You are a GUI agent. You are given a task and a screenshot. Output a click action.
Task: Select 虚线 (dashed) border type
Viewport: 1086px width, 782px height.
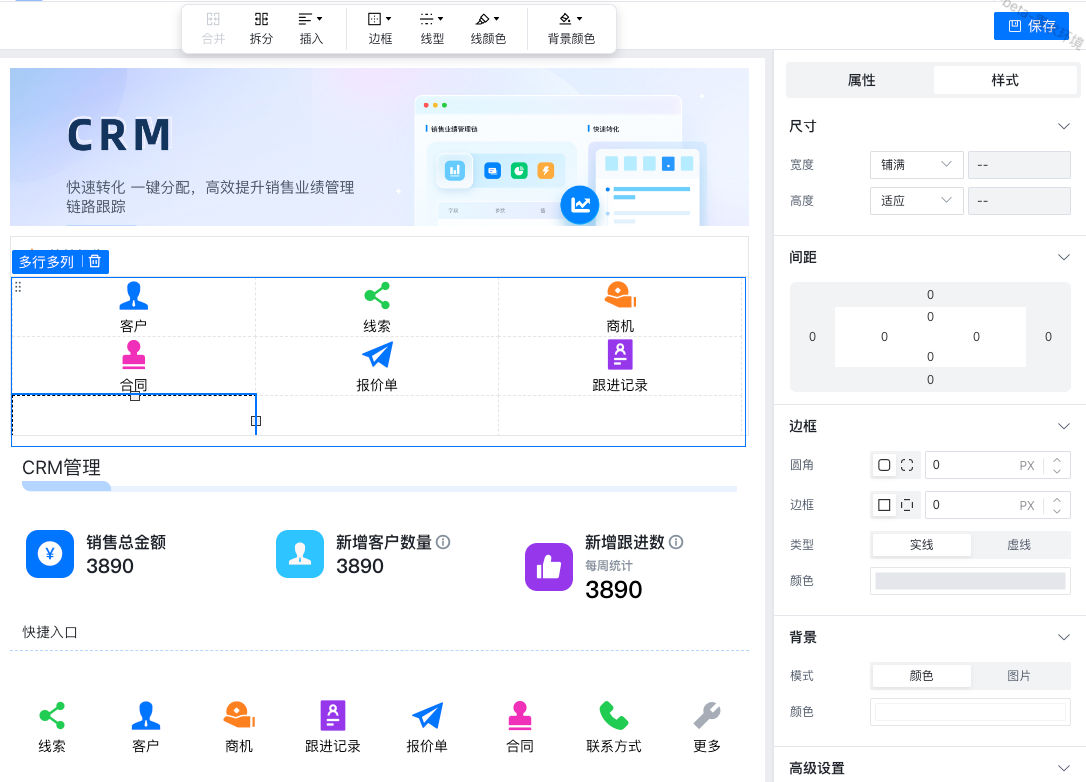pos(1018,545)
